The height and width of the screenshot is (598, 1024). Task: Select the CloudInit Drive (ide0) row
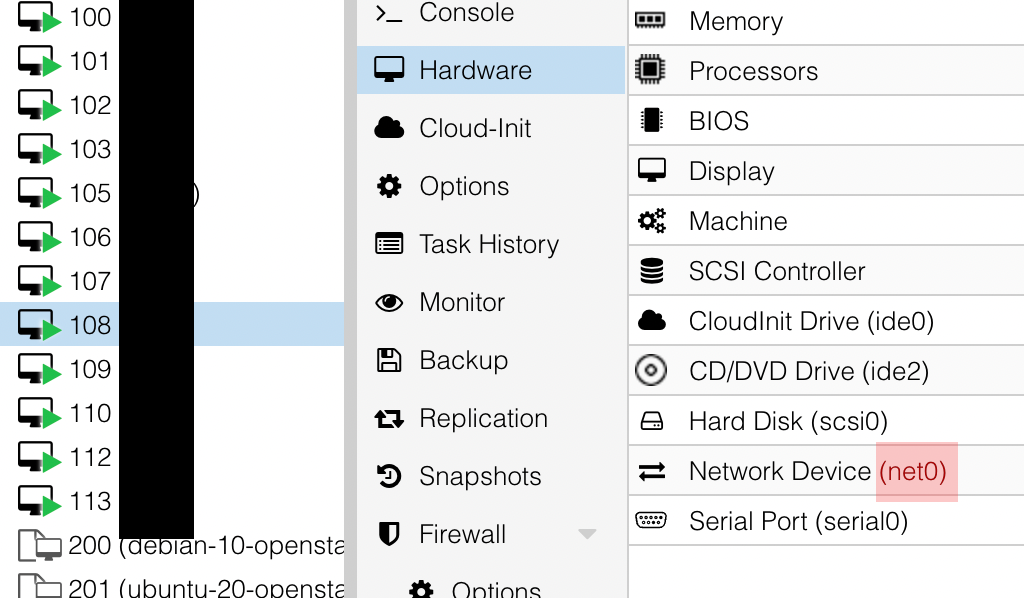point(810,321)
